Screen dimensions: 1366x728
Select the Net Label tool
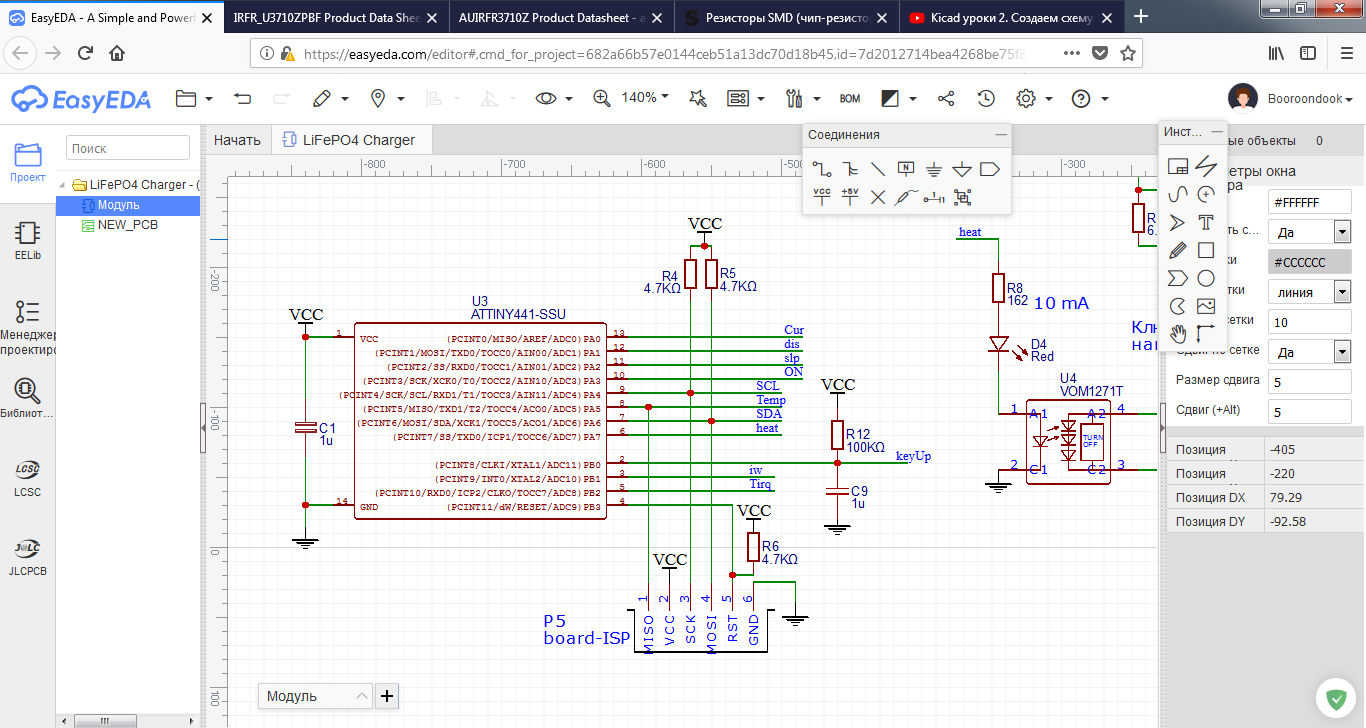pyautogui.click(x=906, y=169)
